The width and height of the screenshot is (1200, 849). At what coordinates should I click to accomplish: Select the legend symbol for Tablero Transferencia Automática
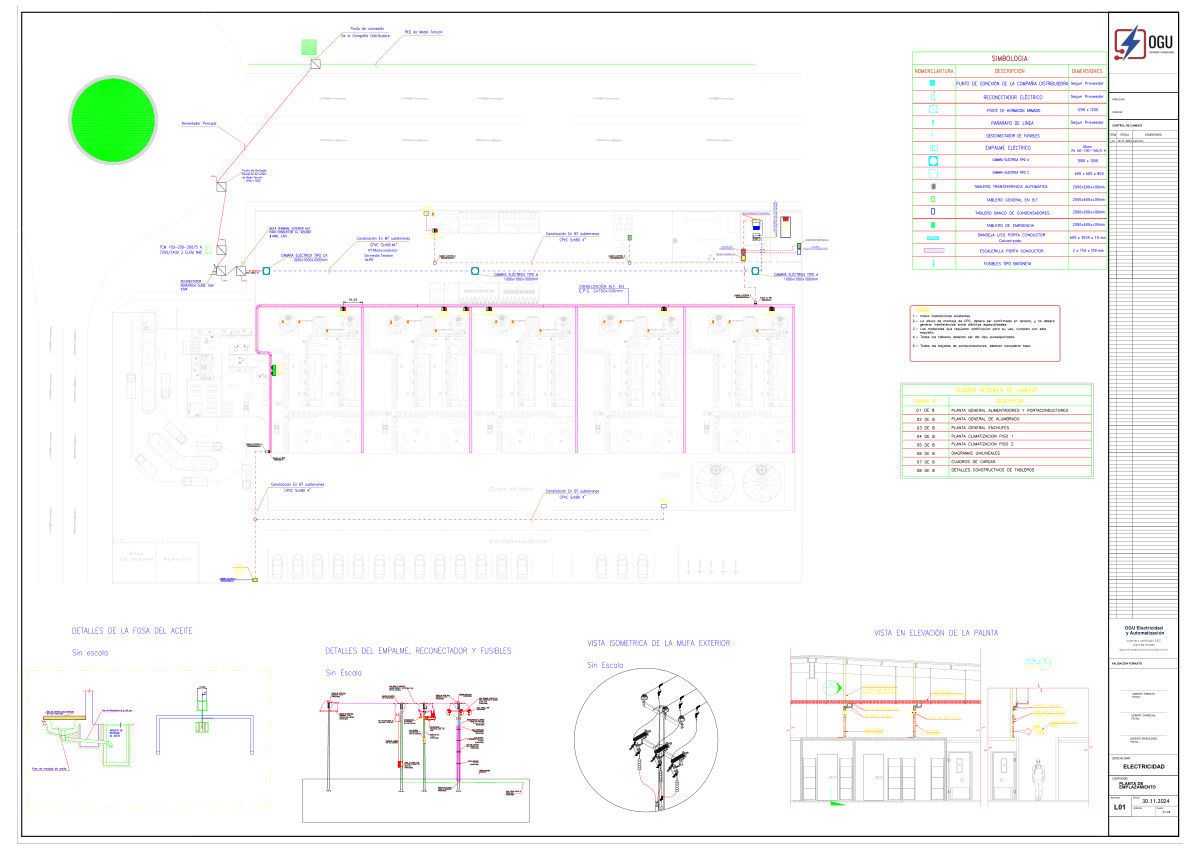[x=933, y=186]
